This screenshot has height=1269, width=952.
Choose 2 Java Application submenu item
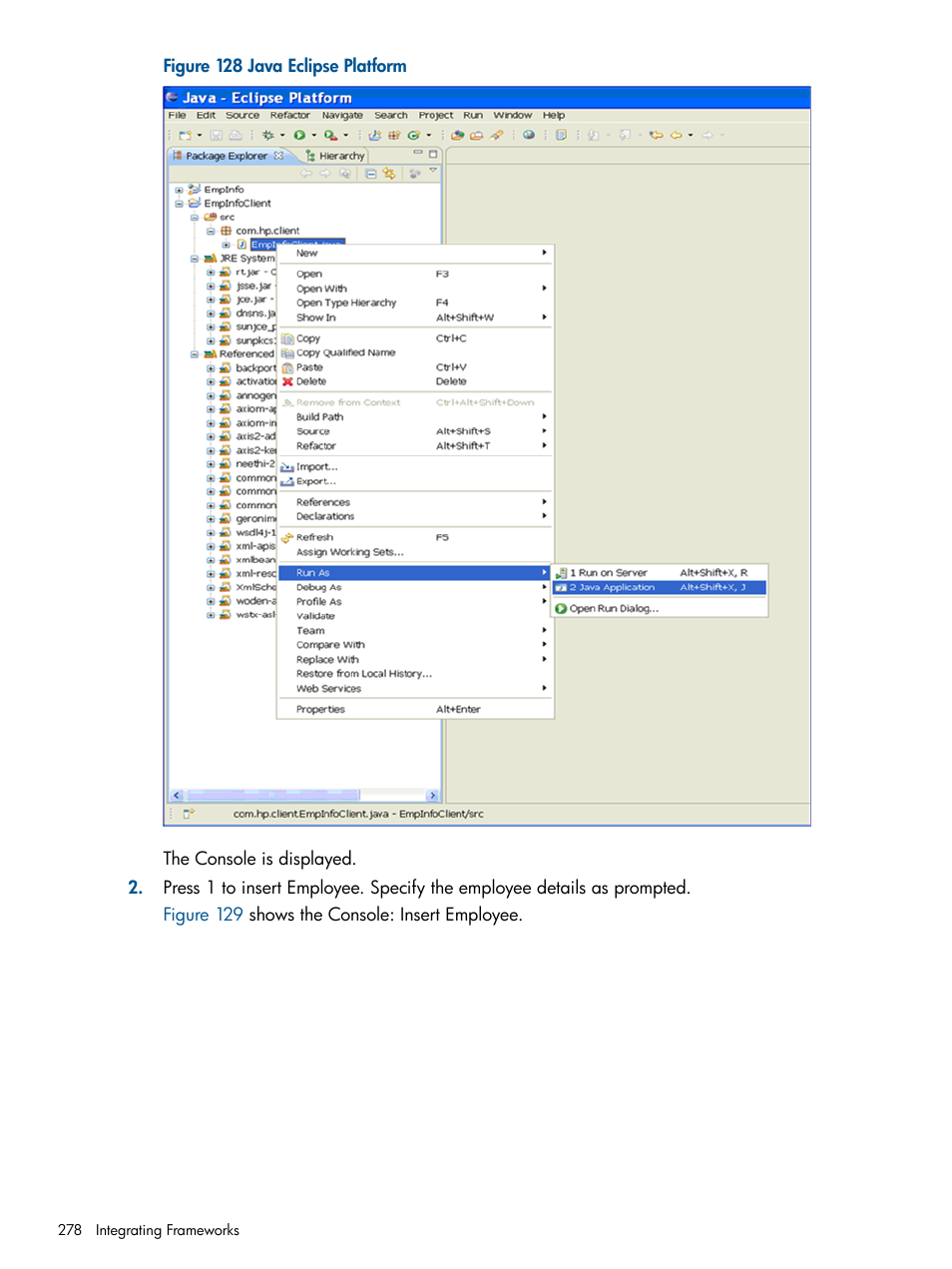pos(660,588)
